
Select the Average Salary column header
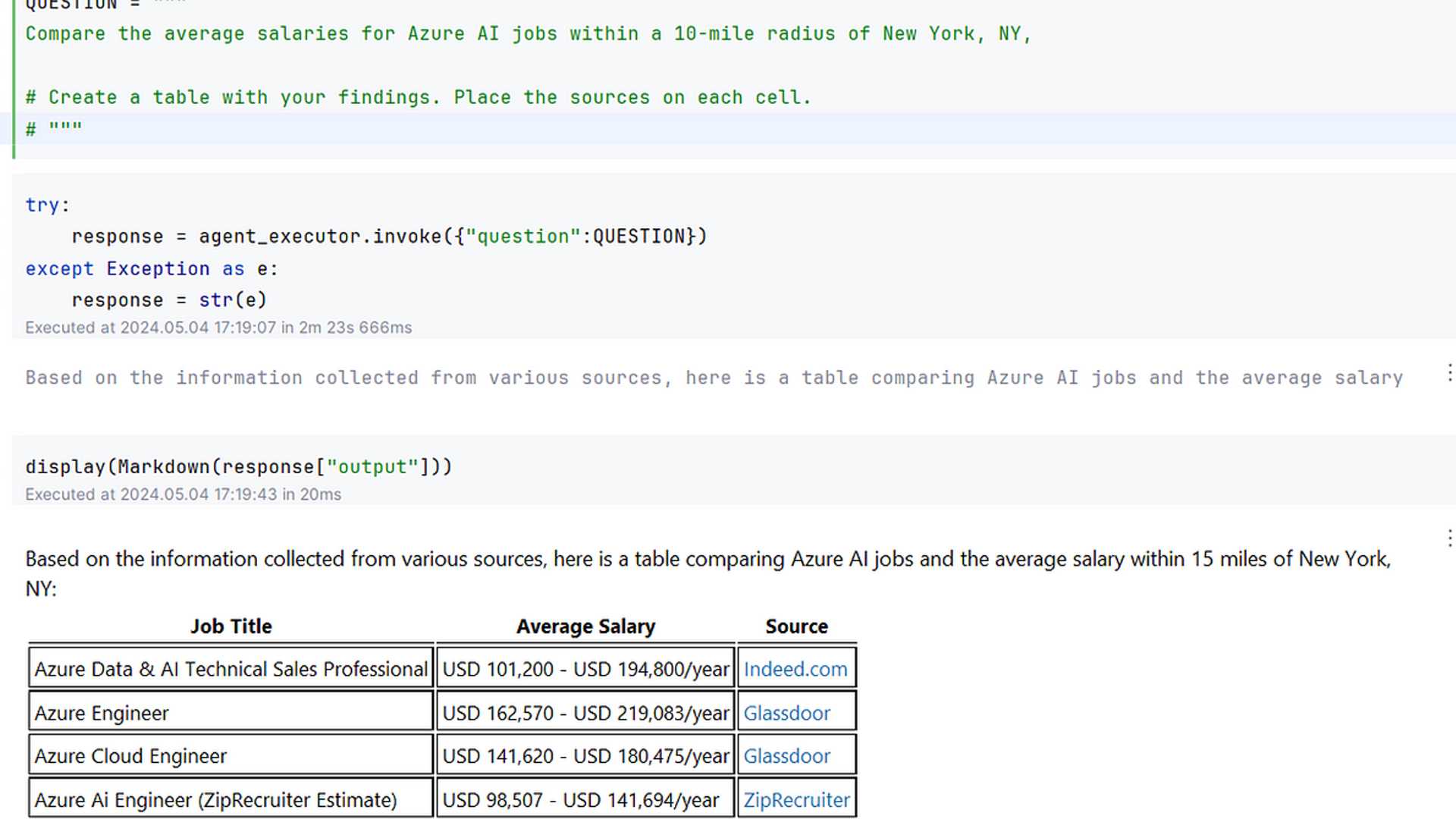click(x=585, y=626)
